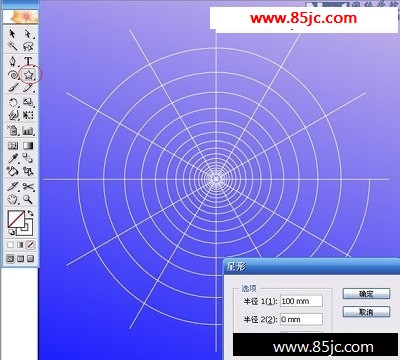The image size is (400, 360).
Task: Select the Pen tool
Action: coord(13,62)
